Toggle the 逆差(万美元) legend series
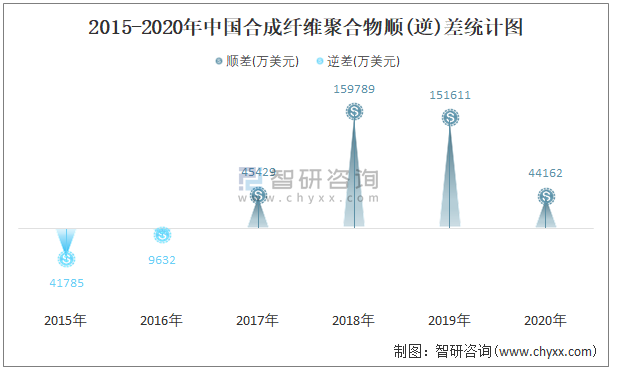This screenshot has height=371, width=617. coord(358,61)
